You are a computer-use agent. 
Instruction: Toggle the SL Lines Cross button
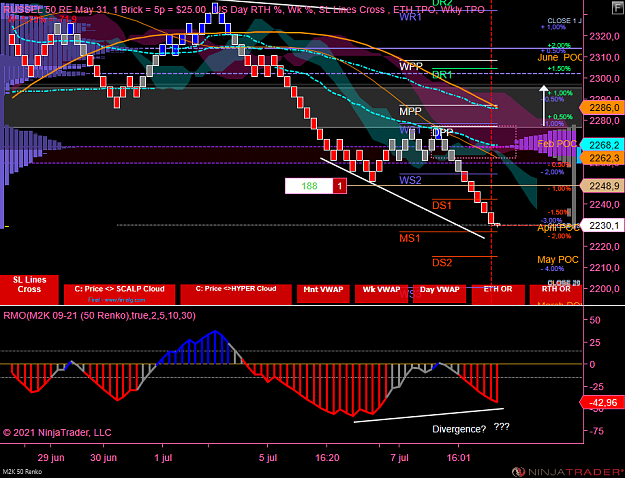(29, 289)
